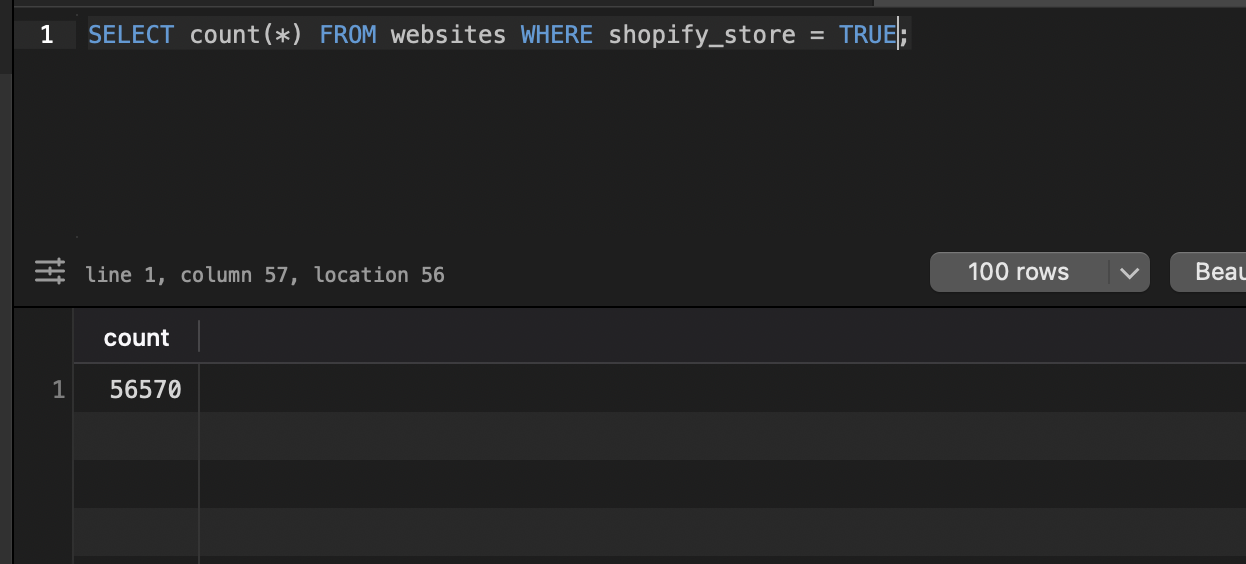Open the editor settings sliders icon
This screenshot has width=1246, height=564.
[x=50, y=272]
